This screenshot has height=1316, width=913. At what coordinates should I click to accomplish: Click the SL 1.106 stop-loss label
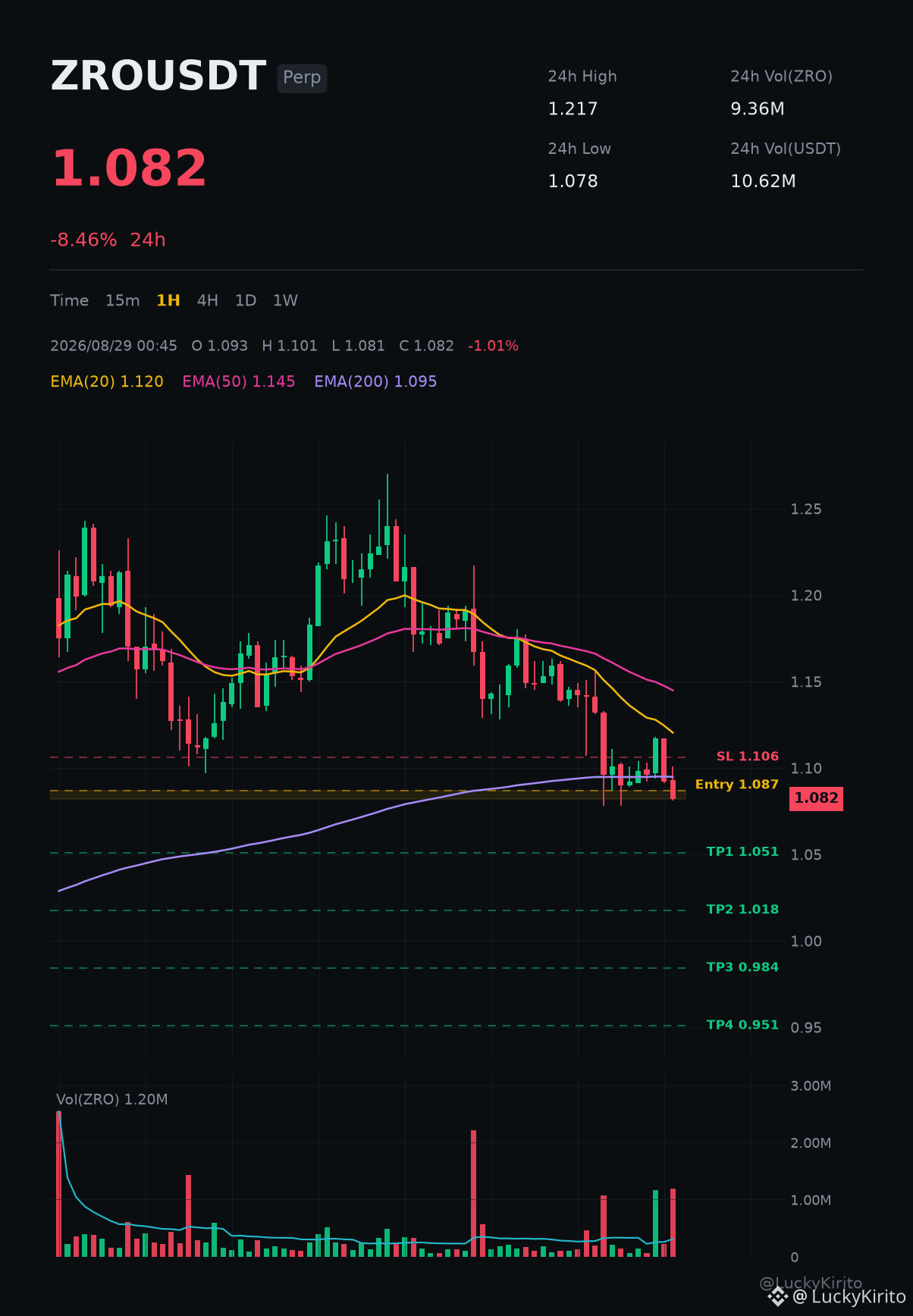[x=748, y=757]
